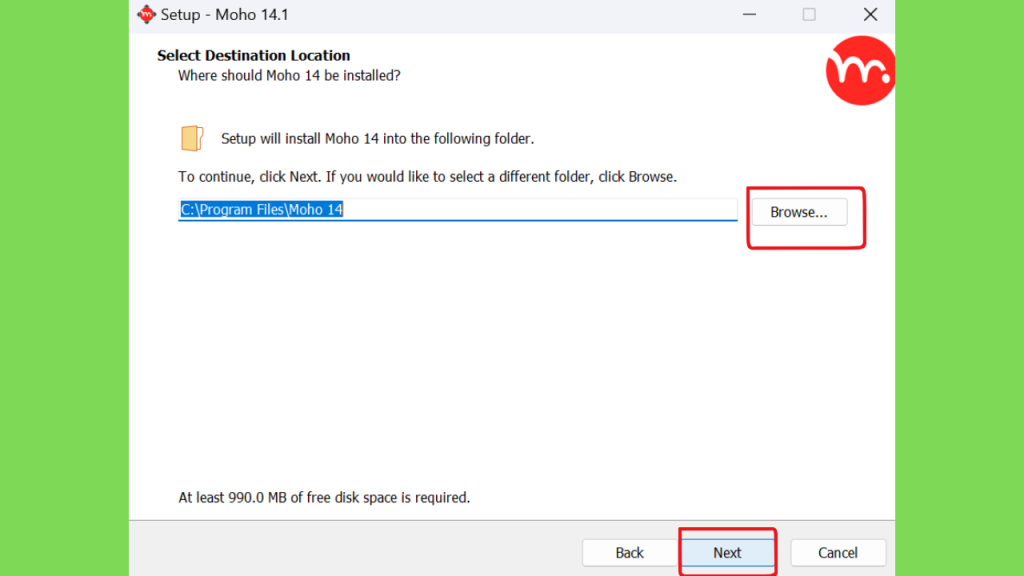Click the Moho icon in title bar

coord(146,14)
